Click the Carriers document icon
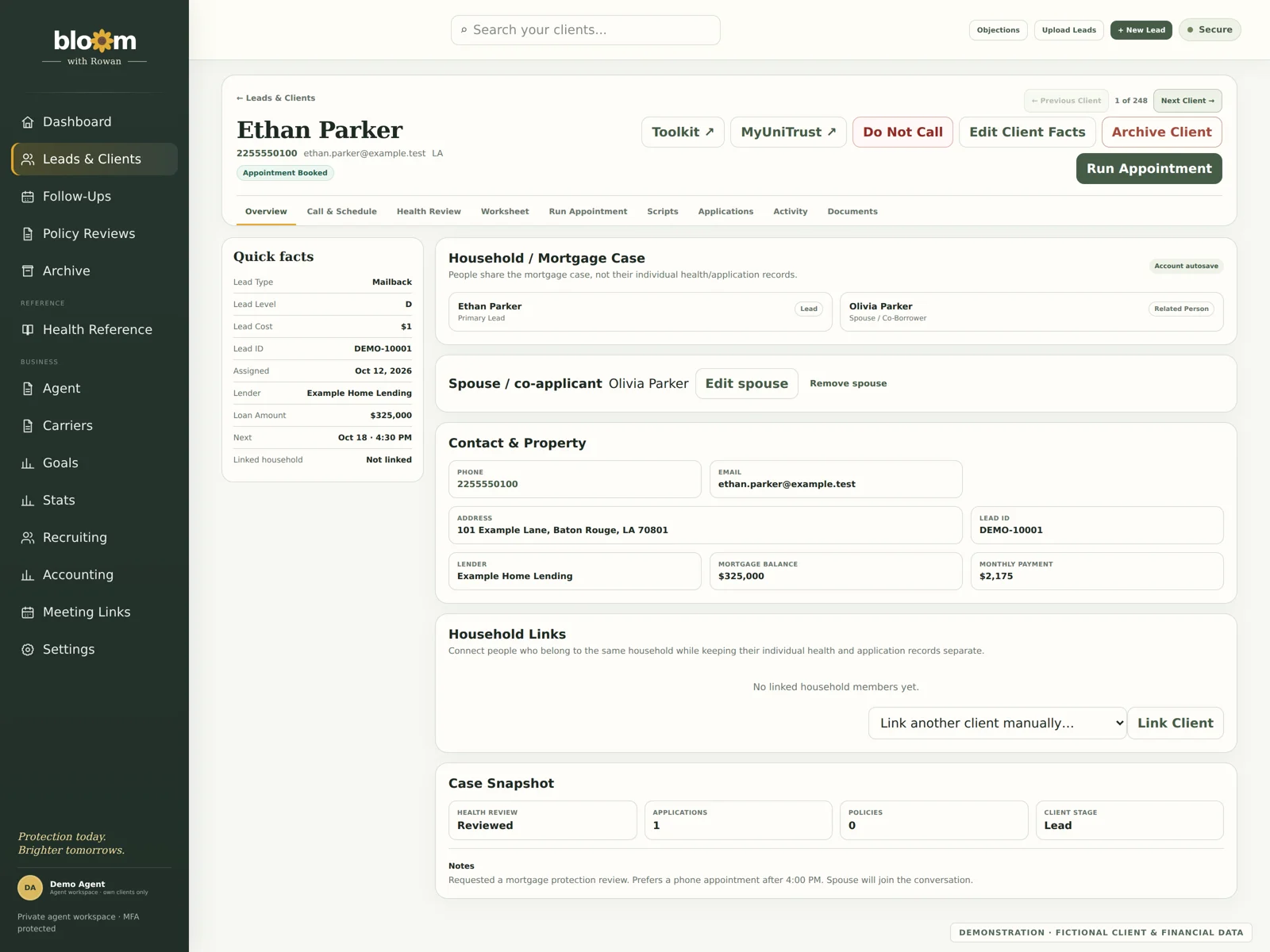This screenshot has height=952, width=1270. pyautogui.click(x=28, y=426)
